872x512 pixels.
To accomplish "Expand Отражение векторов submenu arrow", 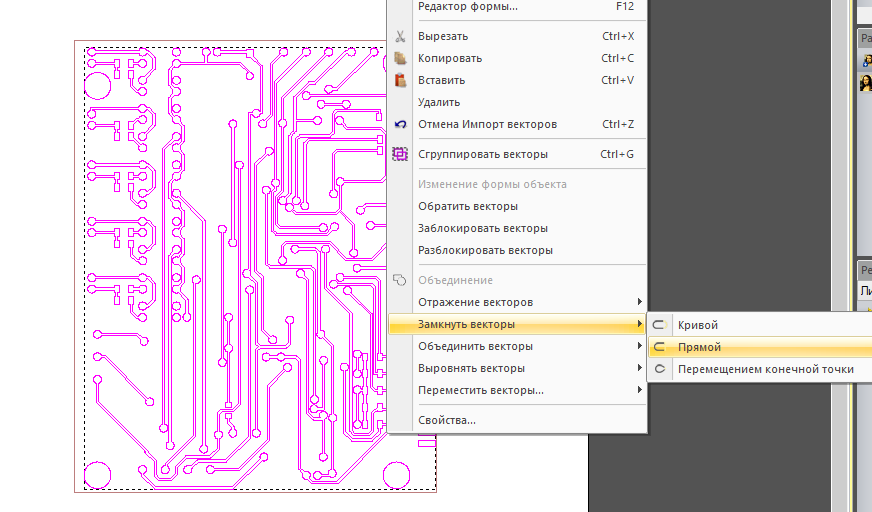I will (x=640, y=302).
